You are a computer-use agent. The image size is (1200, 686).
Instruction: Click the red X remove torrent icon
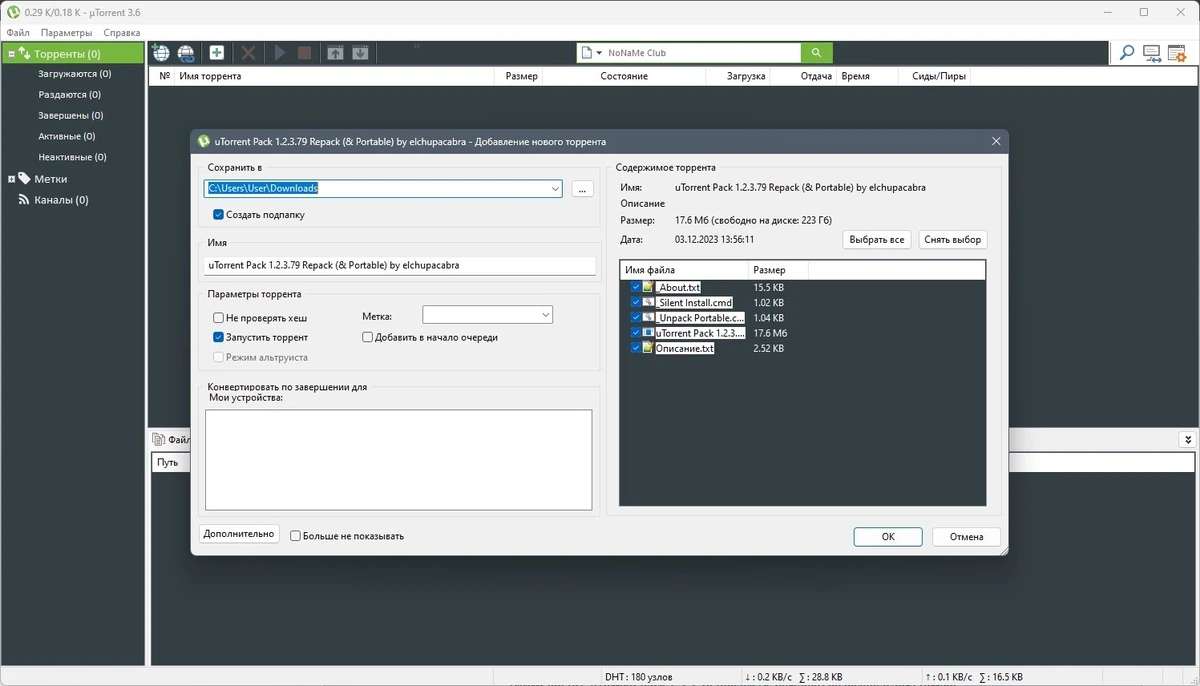click(x=248, y=53)
